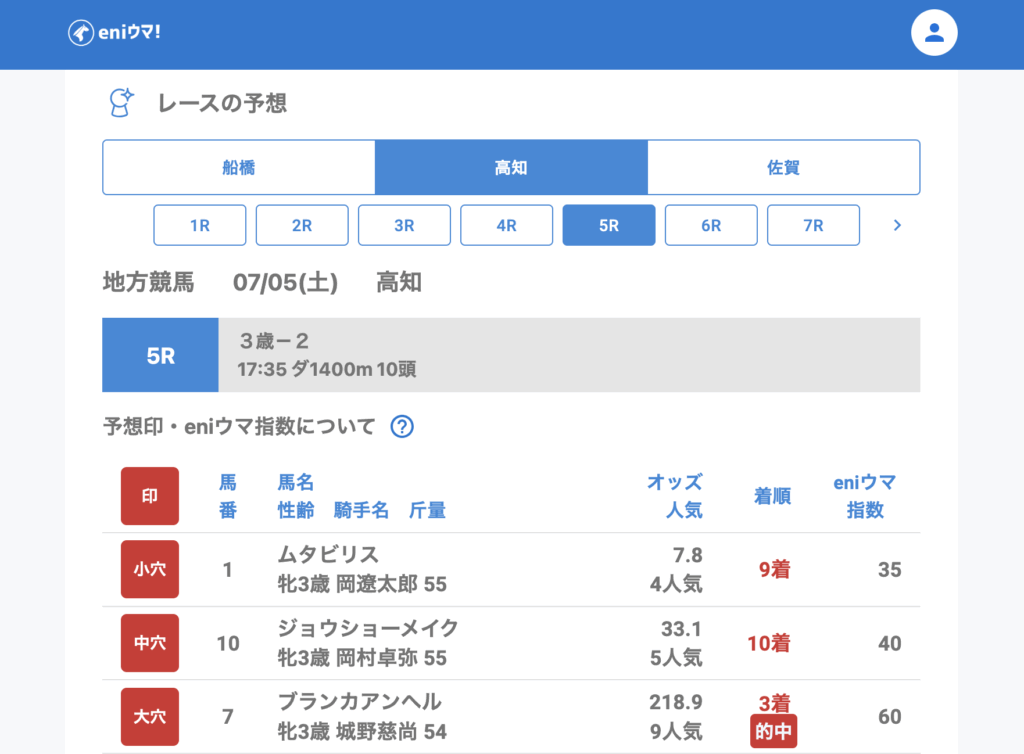Select race 2R
This screenshot has height=754, width=1024.
[x=302, y=226]
